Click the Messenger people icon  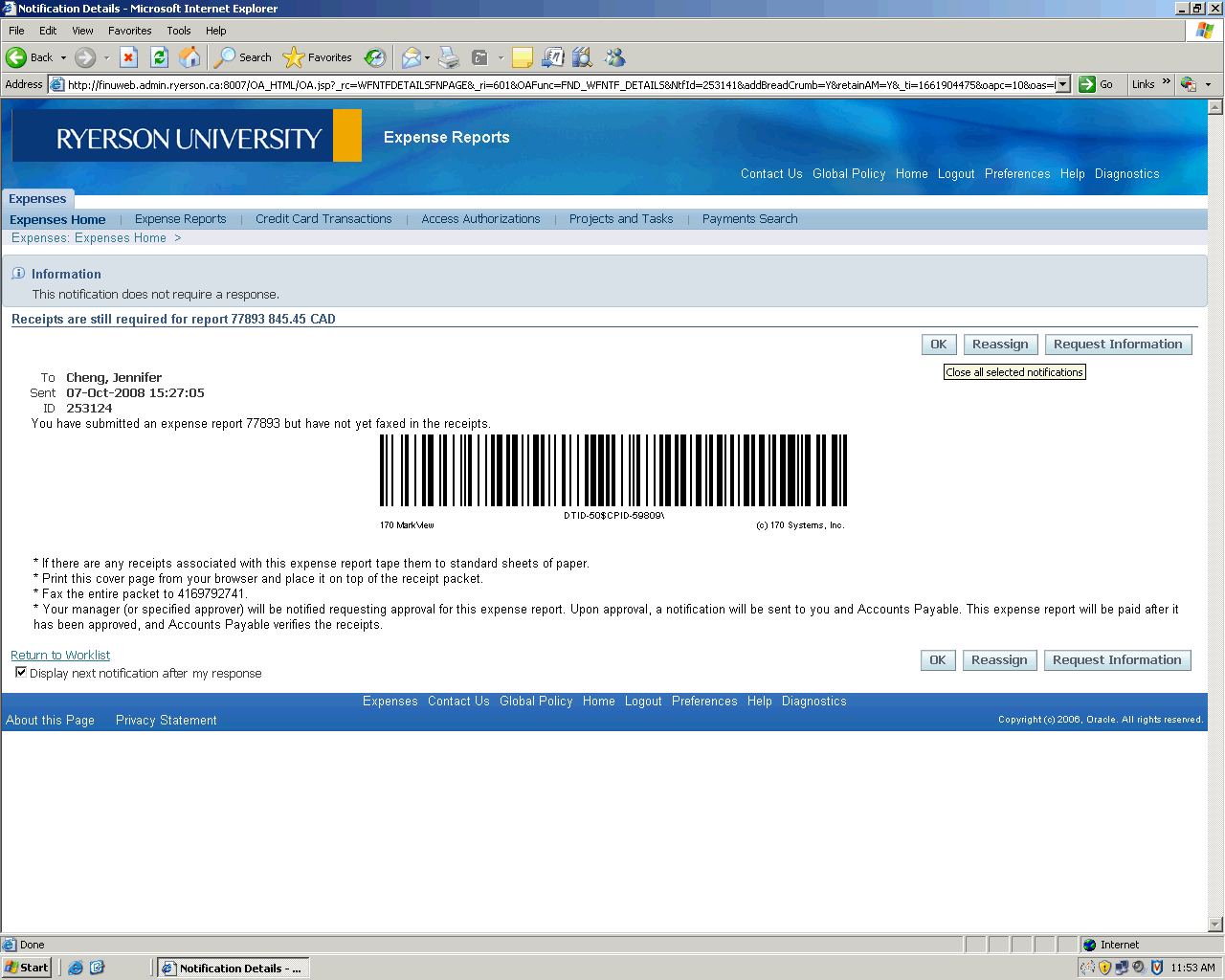pos(614,57)
